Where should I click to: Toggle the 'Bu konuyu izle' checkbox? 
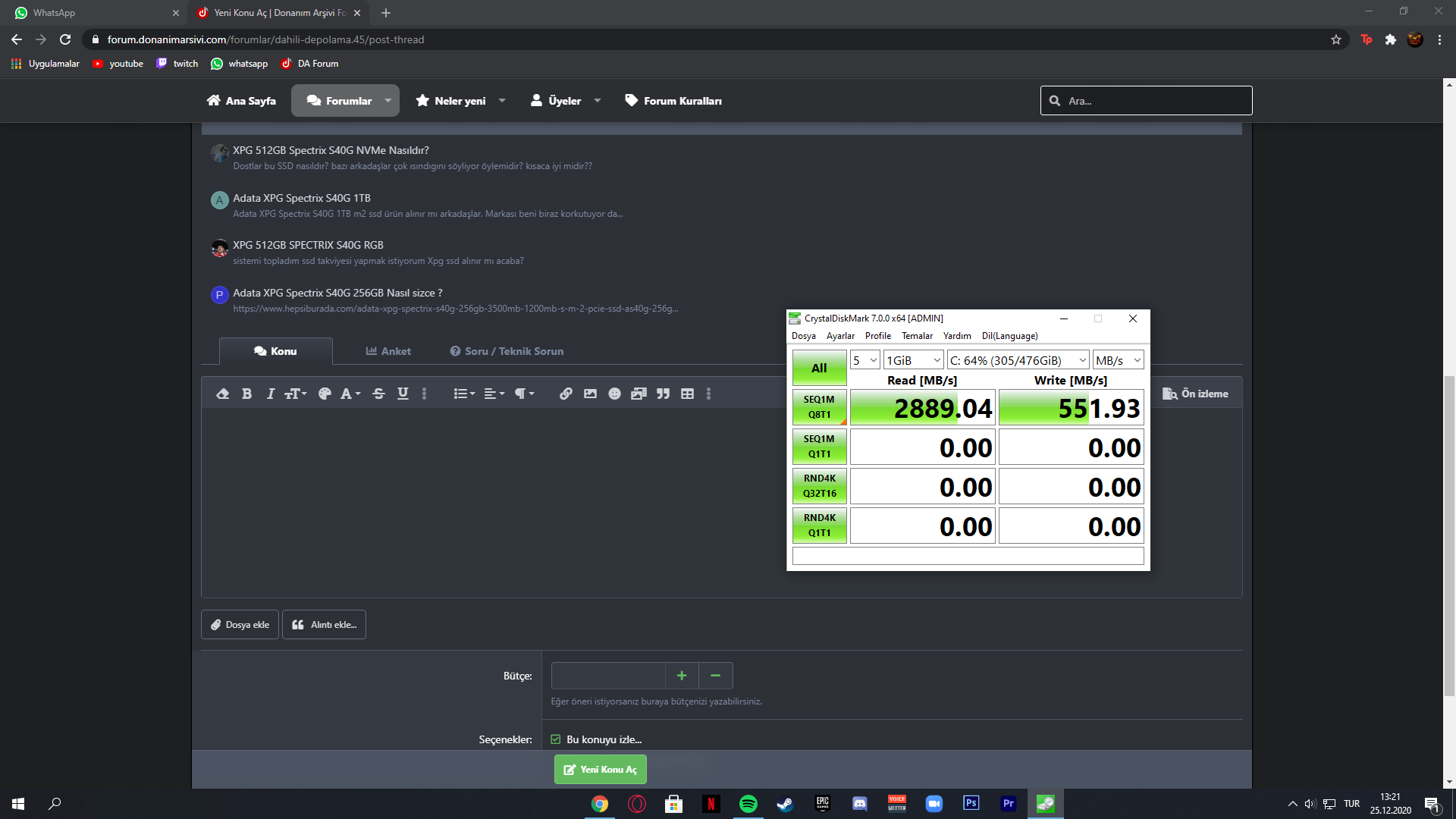click(556, 739)
